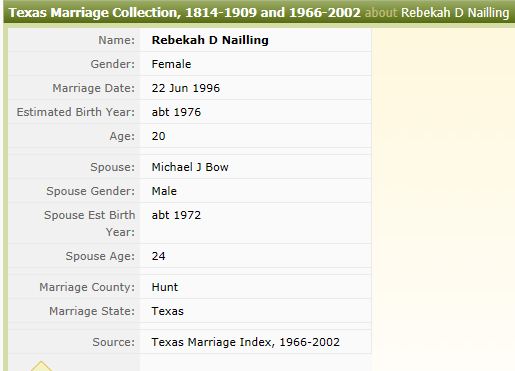The width and height of the screenshot is (515, 371).
Task: Click spouse birth year abt 1972
Action: [176, 215]
